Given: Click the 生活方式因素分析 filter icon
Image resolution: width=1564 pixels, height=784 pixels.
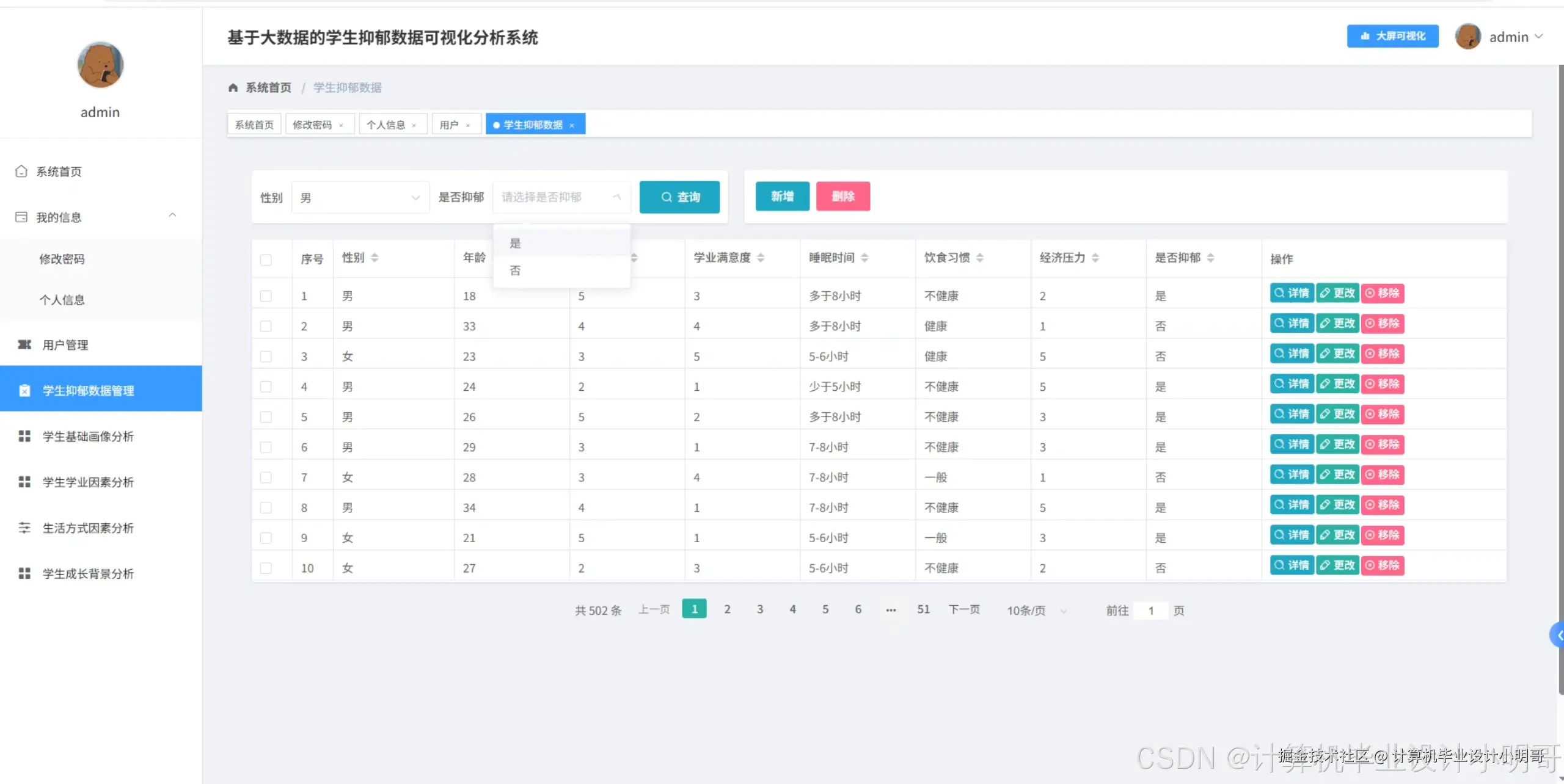Looking at the screenshot, I should click(x=24, y=528).
